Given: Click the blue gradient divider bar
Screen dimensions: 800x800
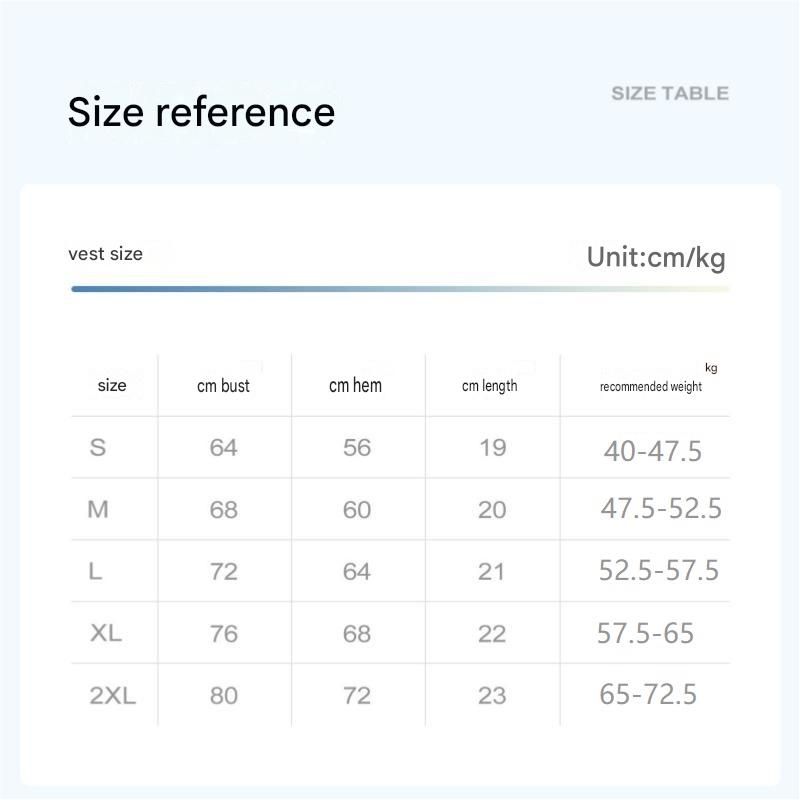Looking at the screenshot, I should (x=401, y=289).
